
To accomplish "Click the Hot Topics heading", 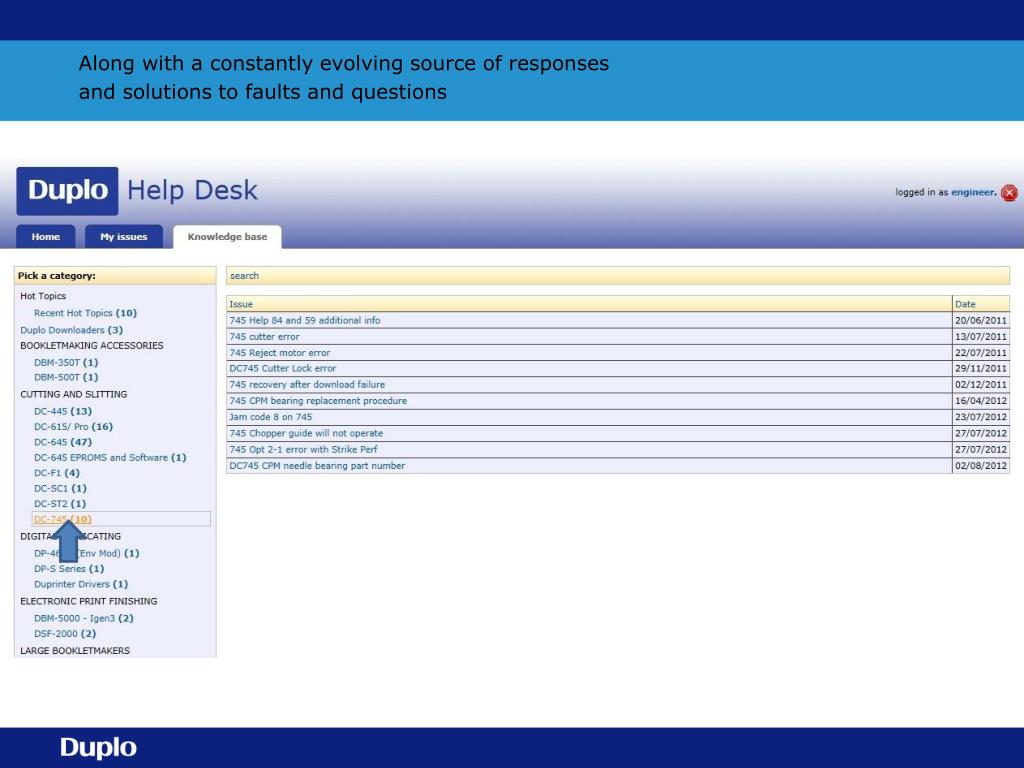I will [43, 296].
